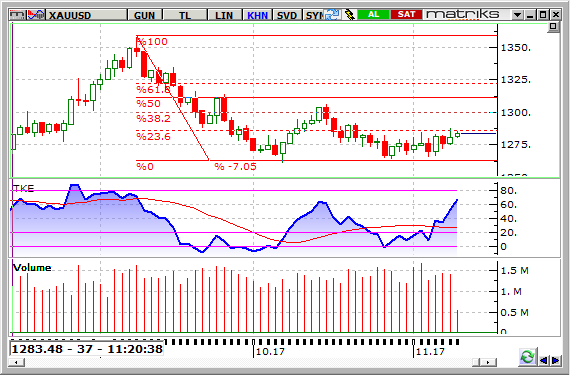Click the Matriks logo icon at window's top-left
Viewport: 570px width, 375px height.
tap(18, 15)
